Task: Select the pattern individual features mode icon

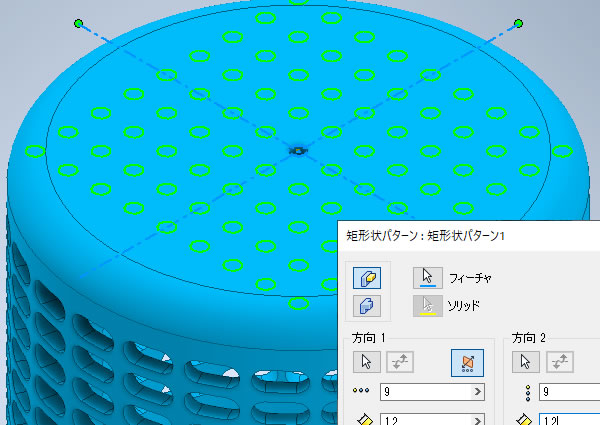Action: pos(367,278)
